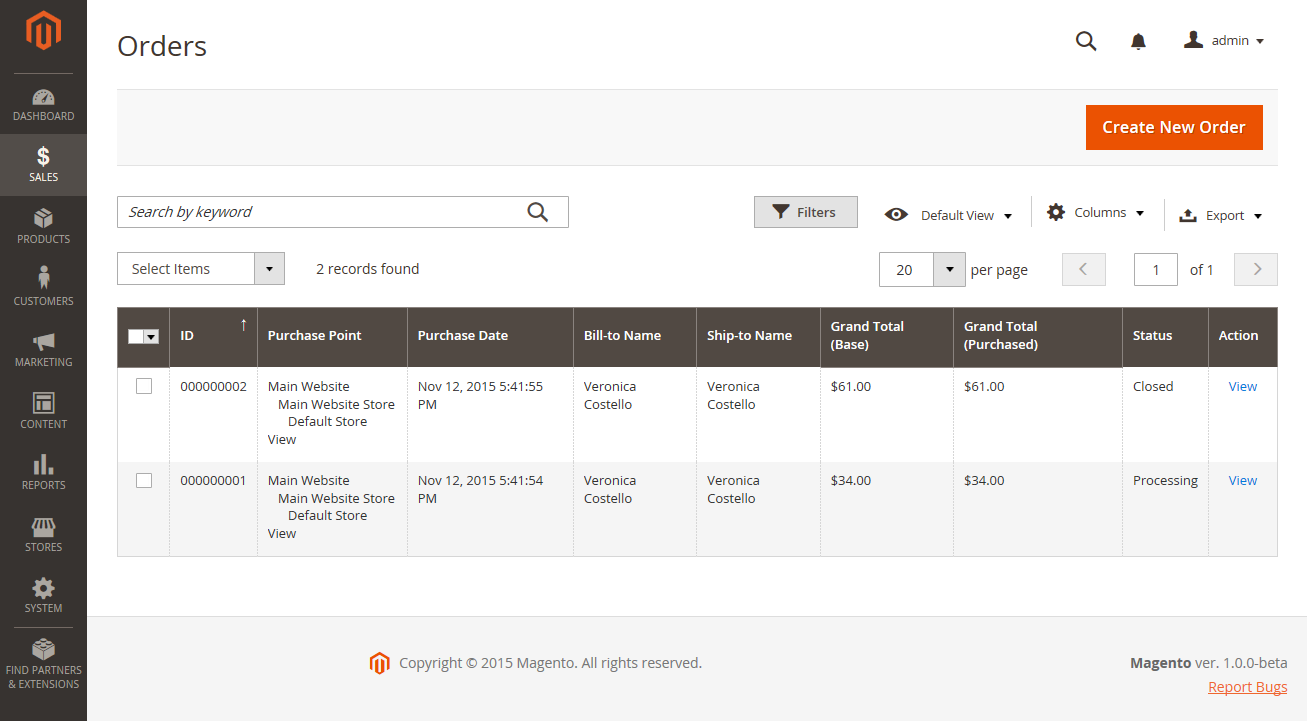This screenshot has height=721, width=1307.
Task: Open the Stores menu
Action: 43,534
